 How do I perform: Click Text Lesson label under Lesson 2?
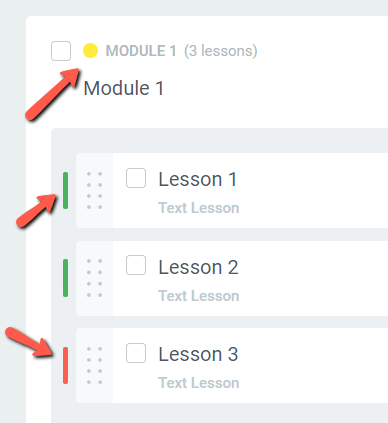tap(199, 296)
